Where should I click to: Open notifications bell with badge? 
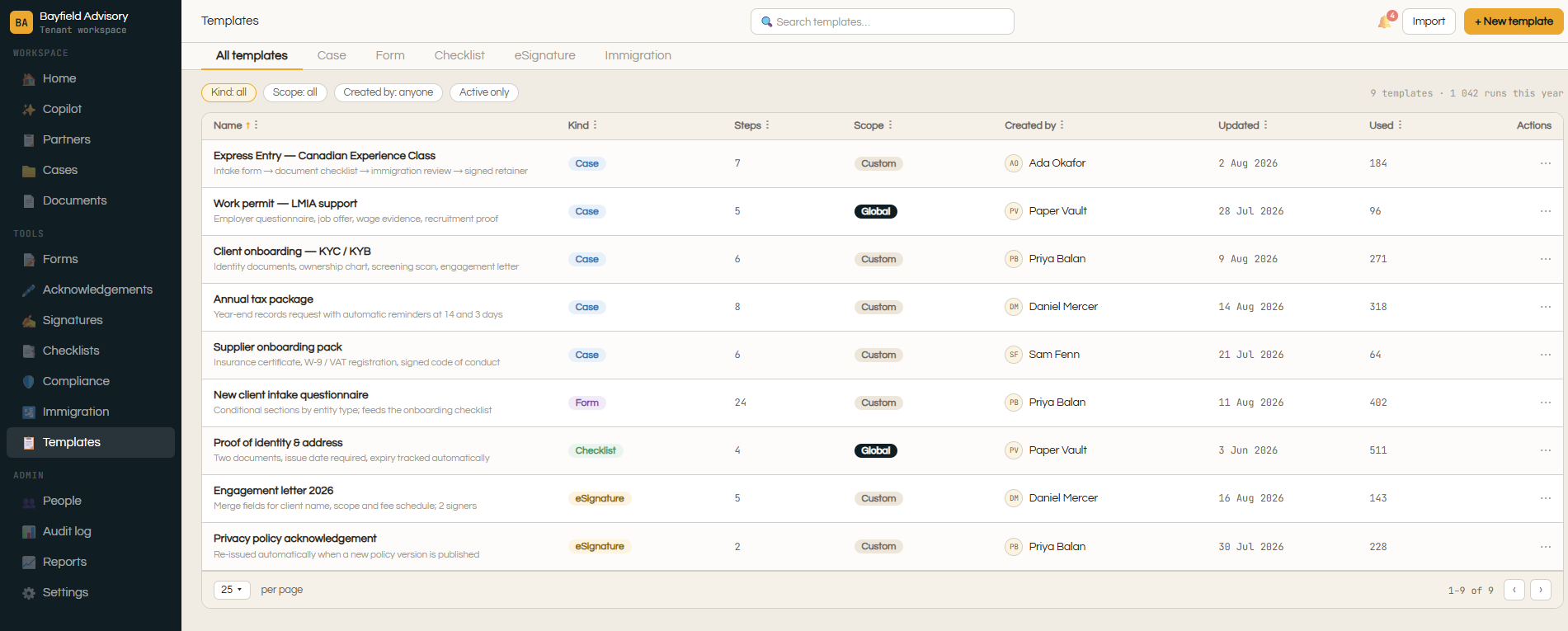click(1386, 21)
